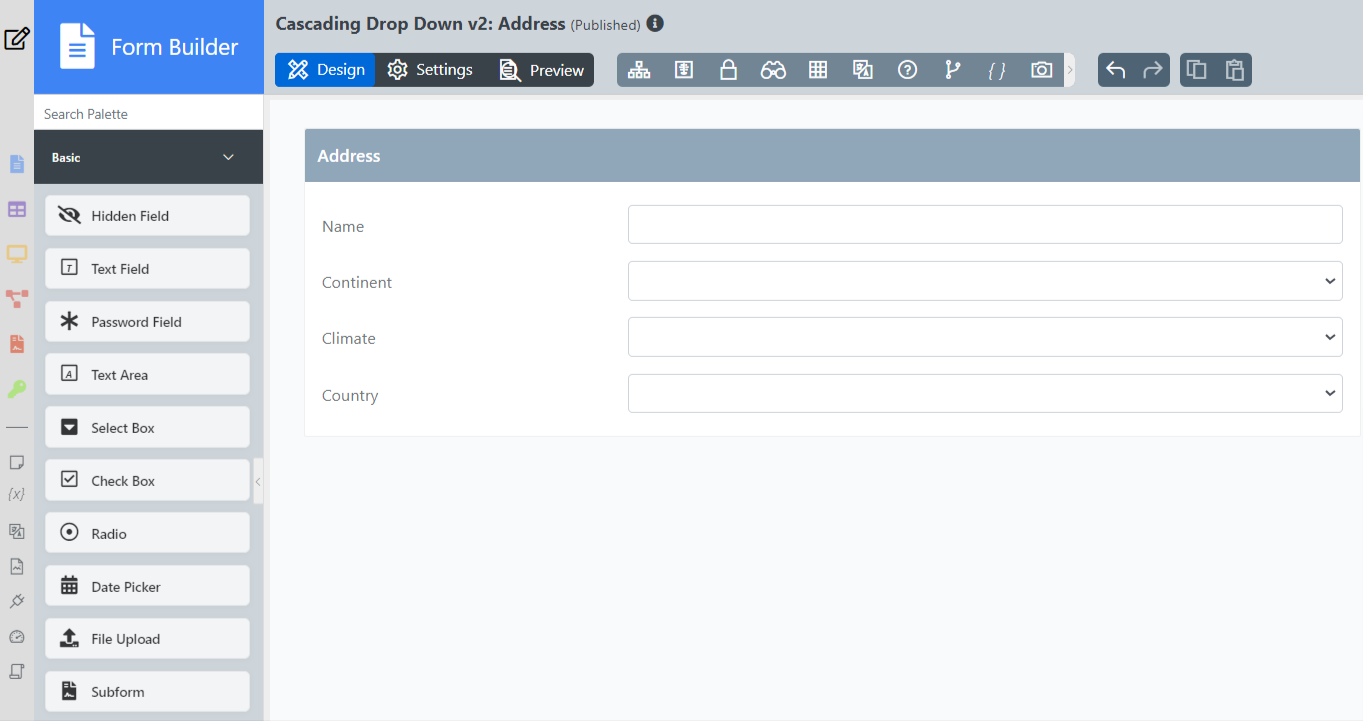Click the paste clipboard toolbar icon
Screen dimensions: 1363x721
[1235, 70]
